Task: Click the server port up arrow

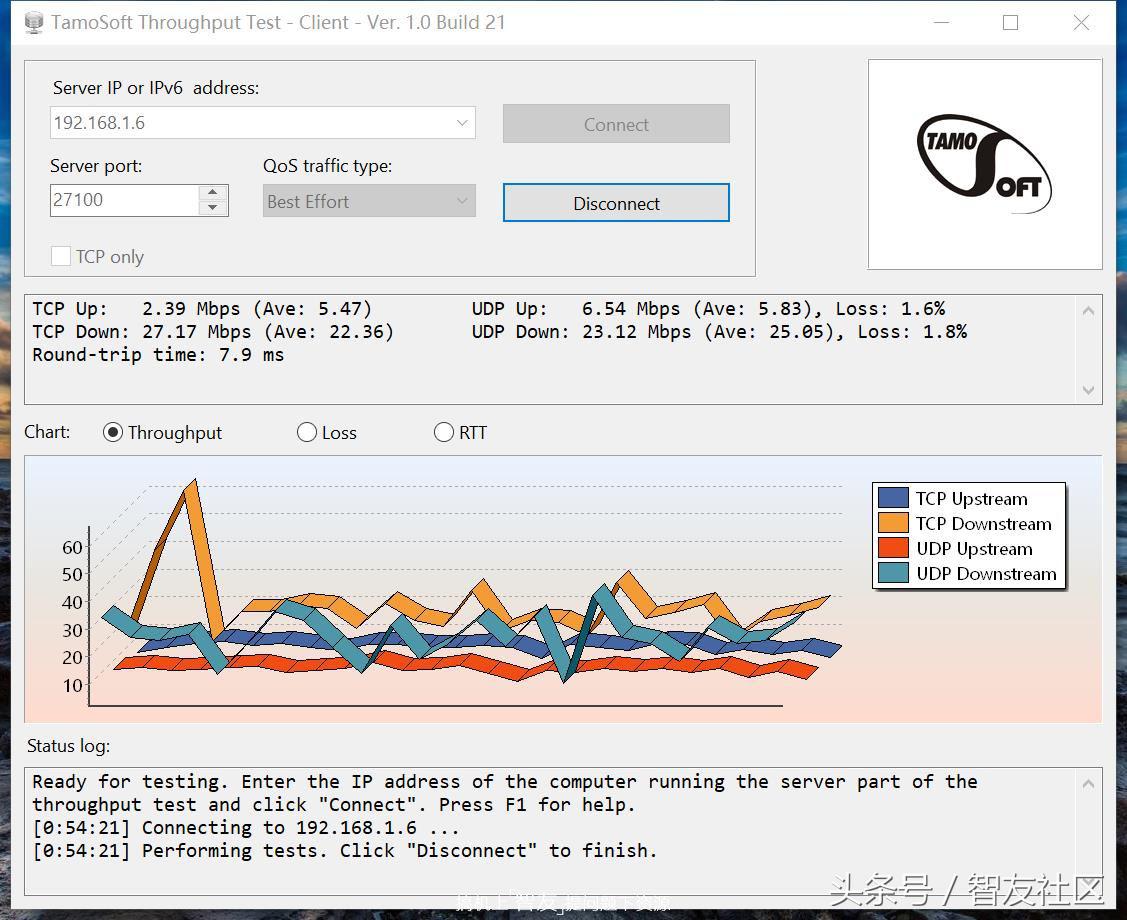Action: [x=211, y=192]
